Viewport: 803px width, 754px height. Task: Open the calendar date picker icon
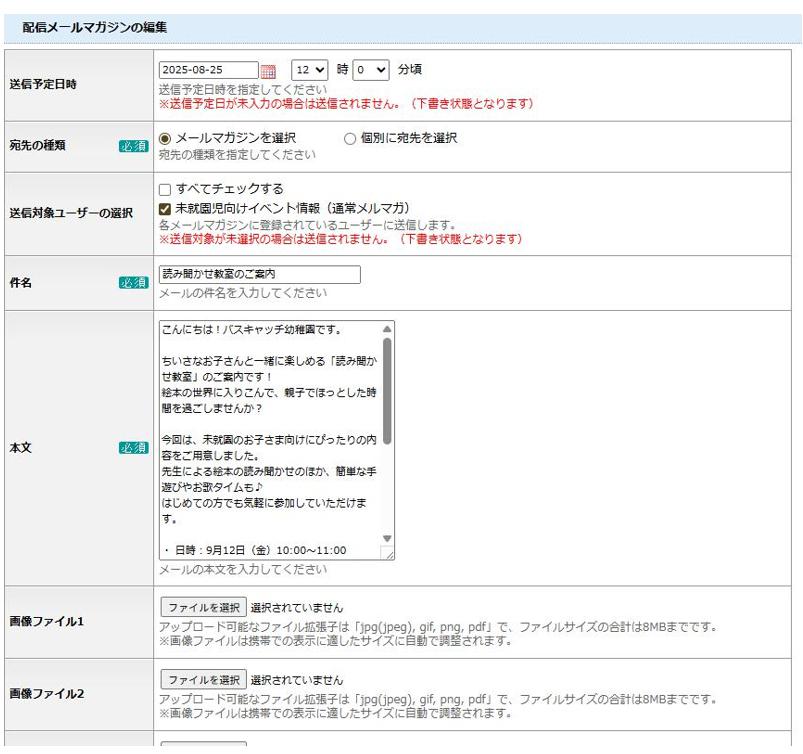[x=268, y=71]
